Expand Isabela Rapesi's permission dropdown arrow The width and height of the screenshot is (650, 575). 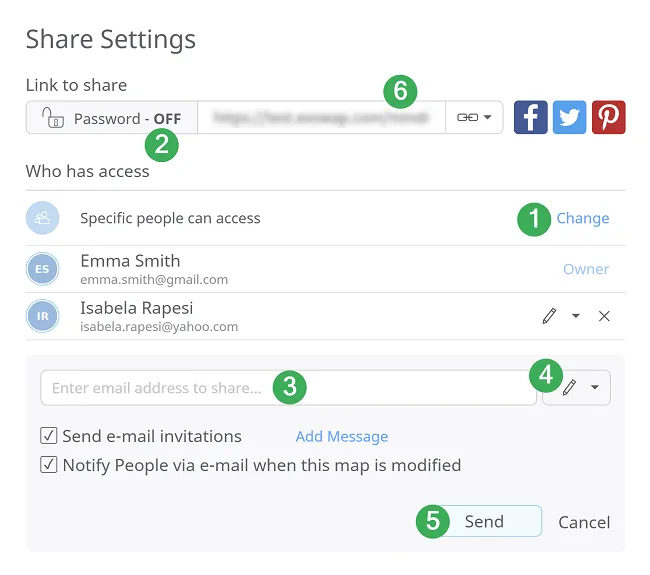click(576, 316)
